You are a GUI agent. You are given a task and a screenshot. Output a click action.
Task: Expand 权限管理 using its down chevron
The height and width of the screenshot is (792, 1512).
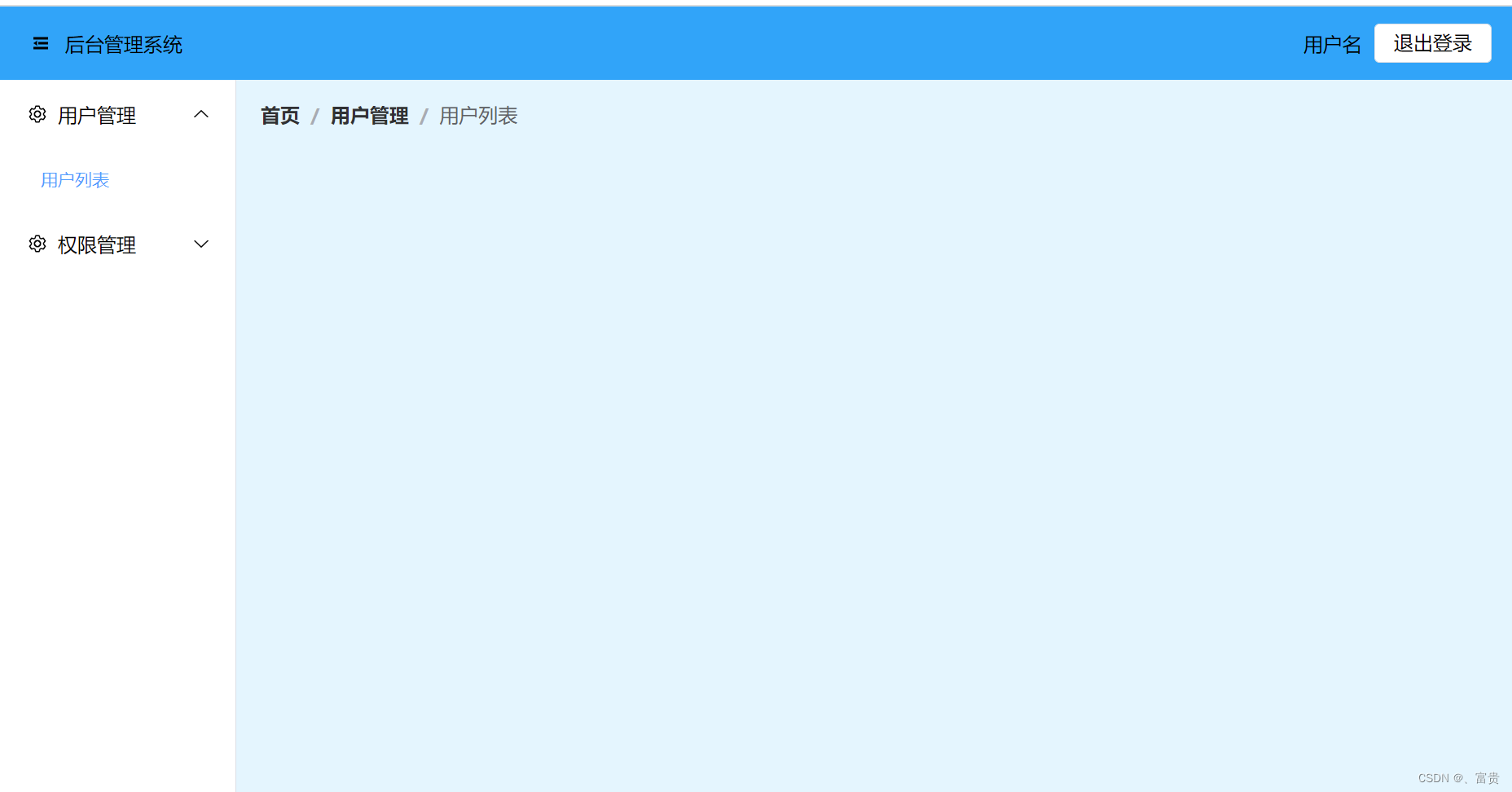201,244
